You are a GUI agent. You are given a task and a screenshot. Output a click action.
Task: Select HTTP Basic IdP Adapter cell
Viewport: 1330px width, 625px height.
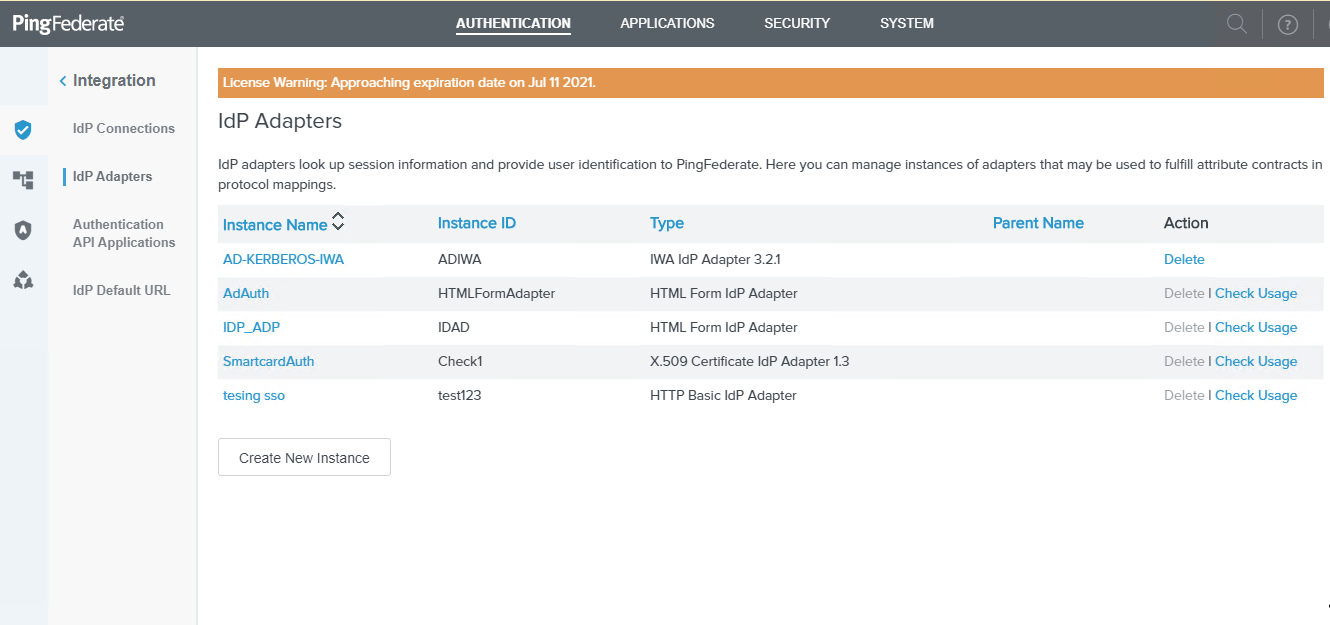tap(723, 395)
